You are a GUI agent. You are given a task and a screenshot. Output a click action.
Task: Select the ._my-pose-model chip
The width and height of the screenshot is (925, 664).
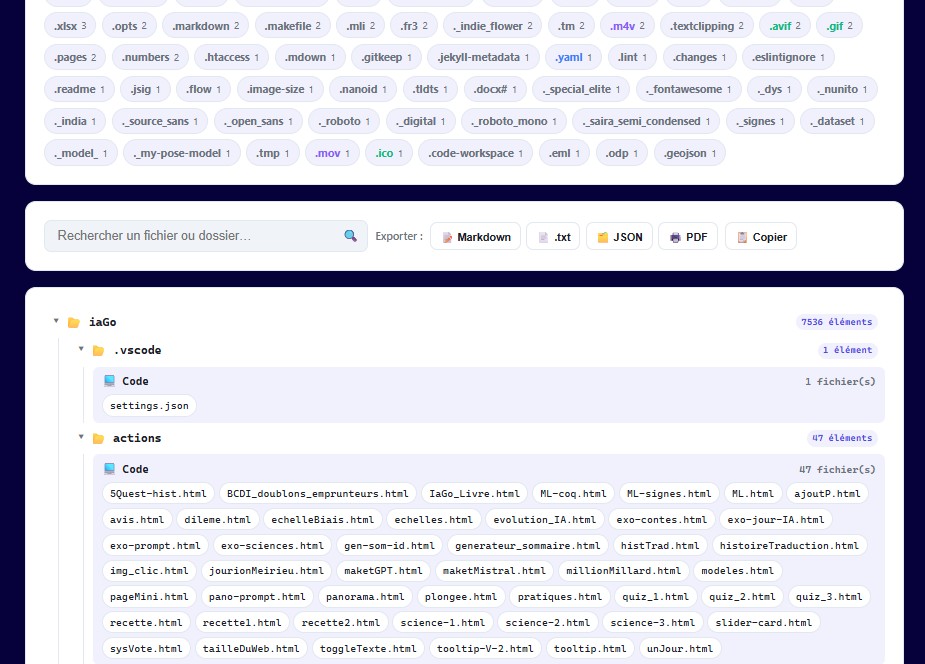182,153
